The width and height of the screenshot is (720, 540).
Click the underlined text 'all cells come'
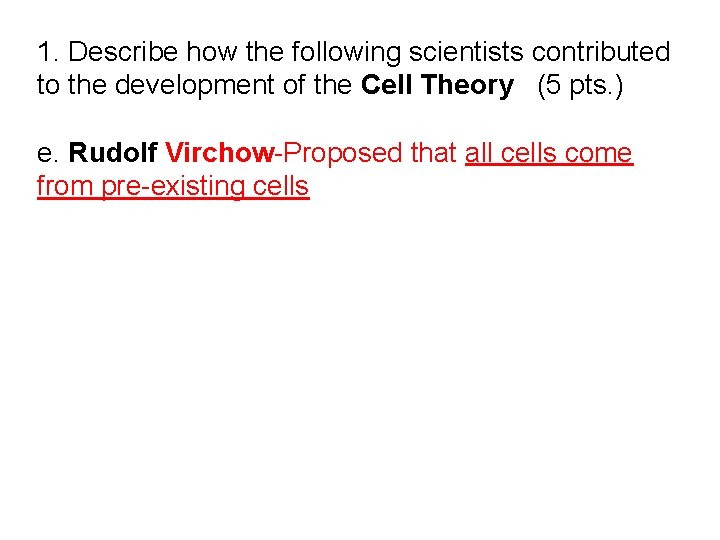(x=549, y=153)
